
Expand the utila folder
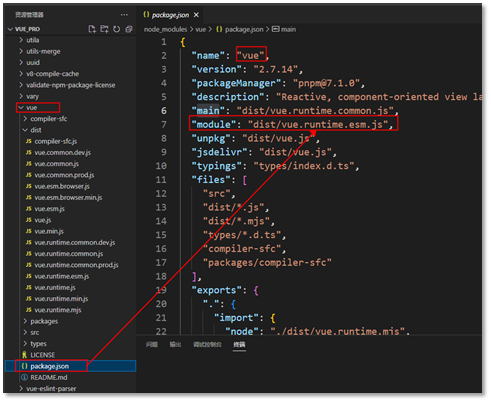(33, 40)
